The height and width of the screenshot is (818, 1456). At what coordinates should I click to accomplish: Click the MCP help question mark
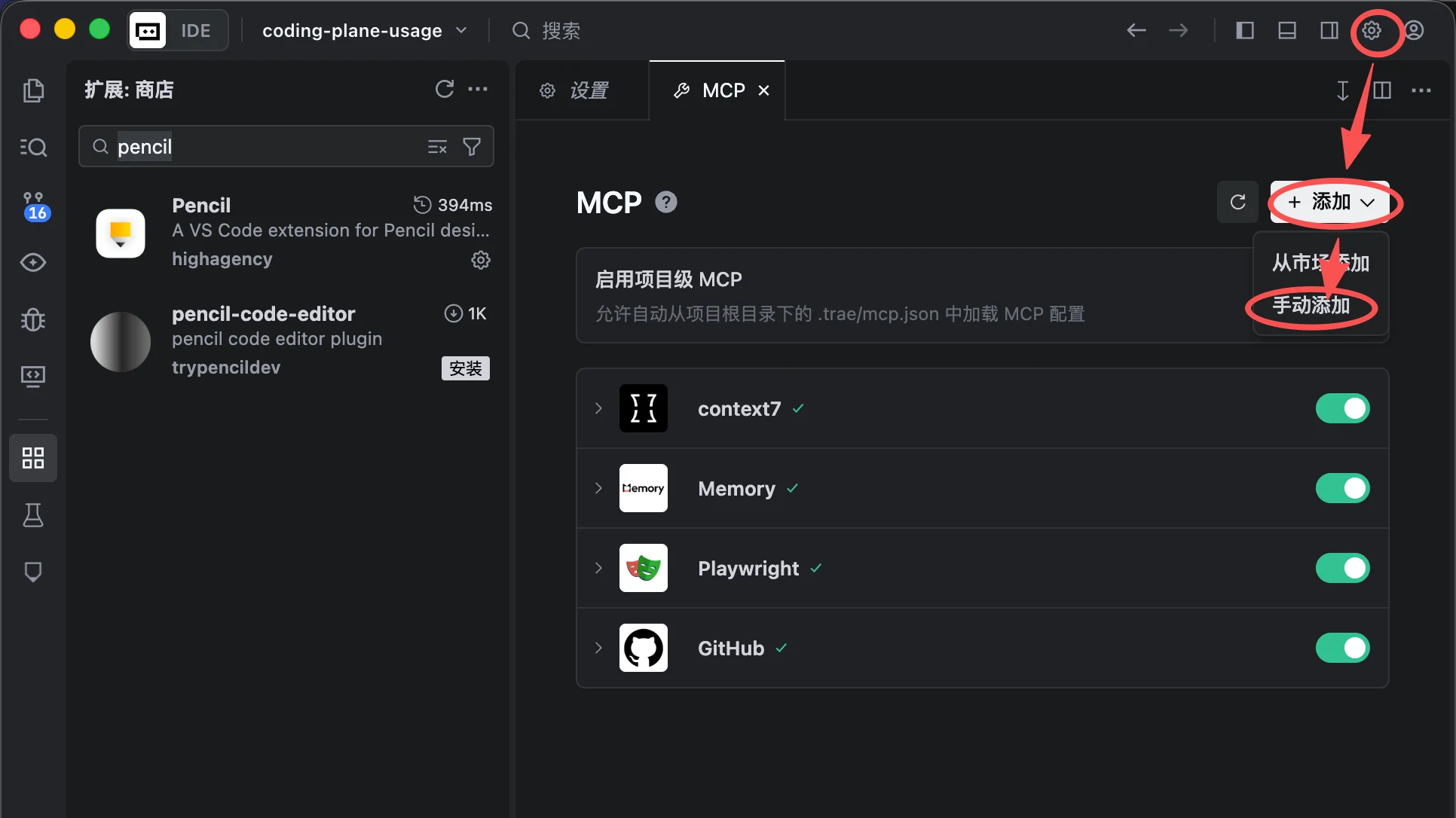tap(665, 201)
